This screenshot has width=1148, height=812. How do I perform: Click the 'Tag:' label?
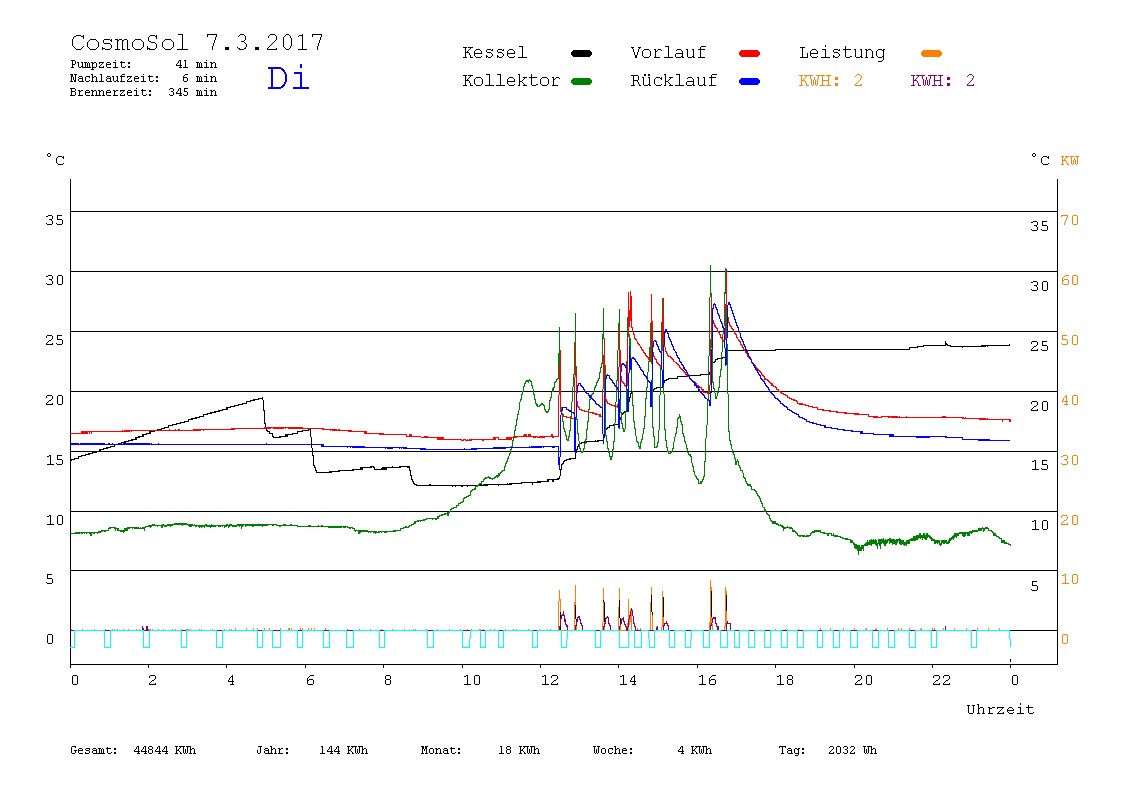click(x=792, y=750)
